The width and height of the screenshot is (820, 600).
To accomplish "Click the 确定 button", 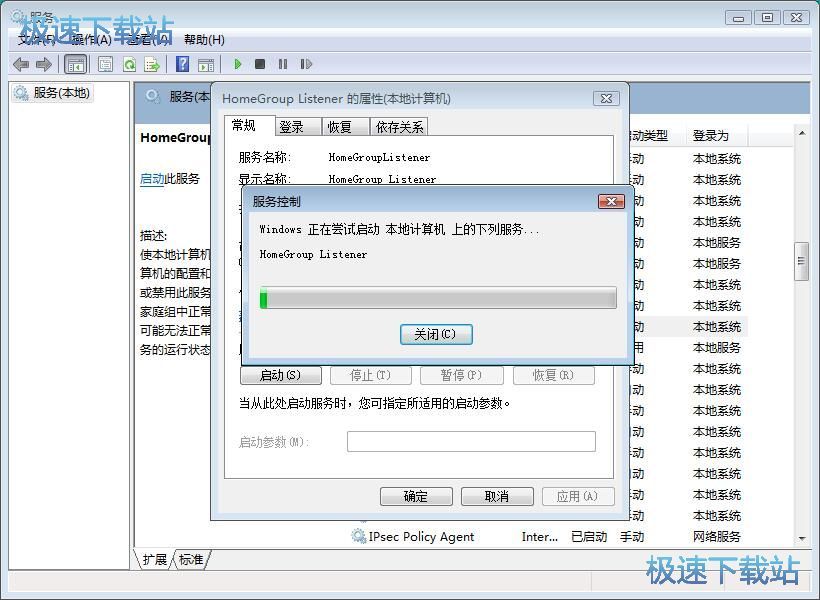I will coord(416,496).
